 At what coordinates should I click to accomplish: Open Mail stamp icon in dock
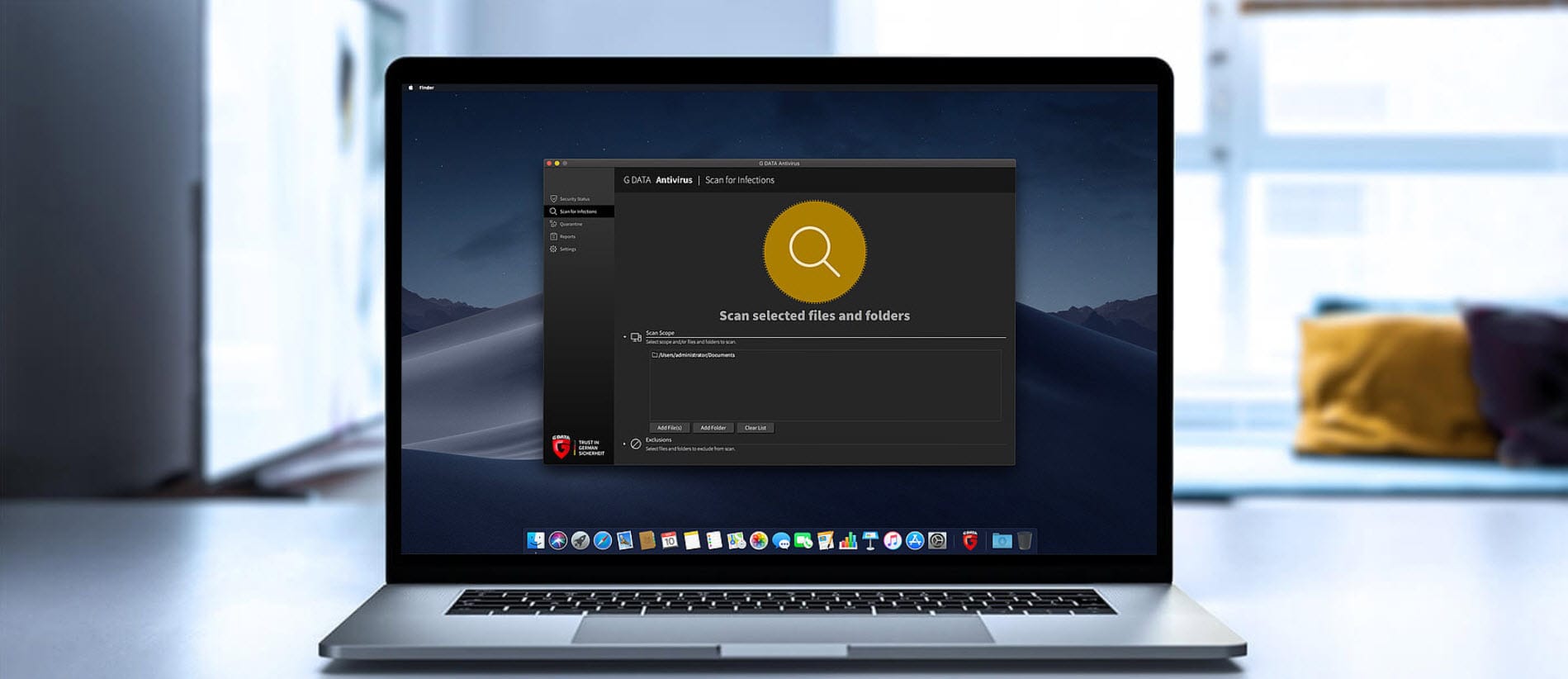625,540
